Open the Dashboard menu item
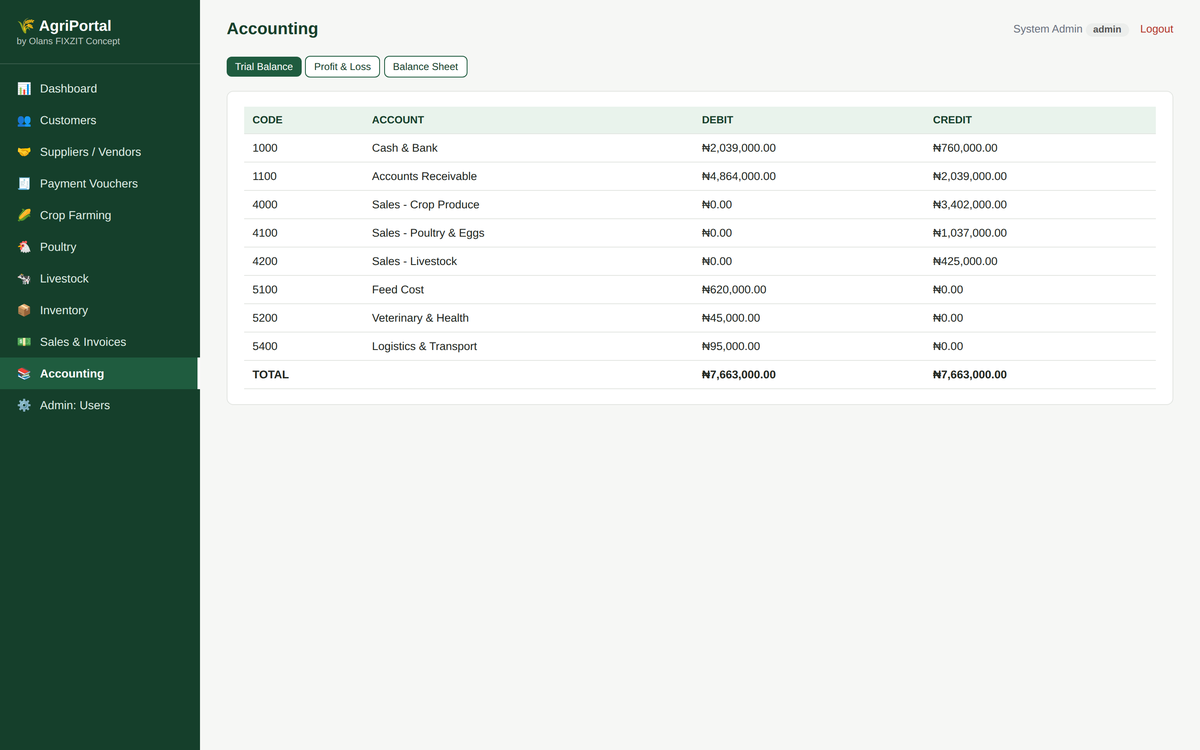 click(x=100, y=89)
